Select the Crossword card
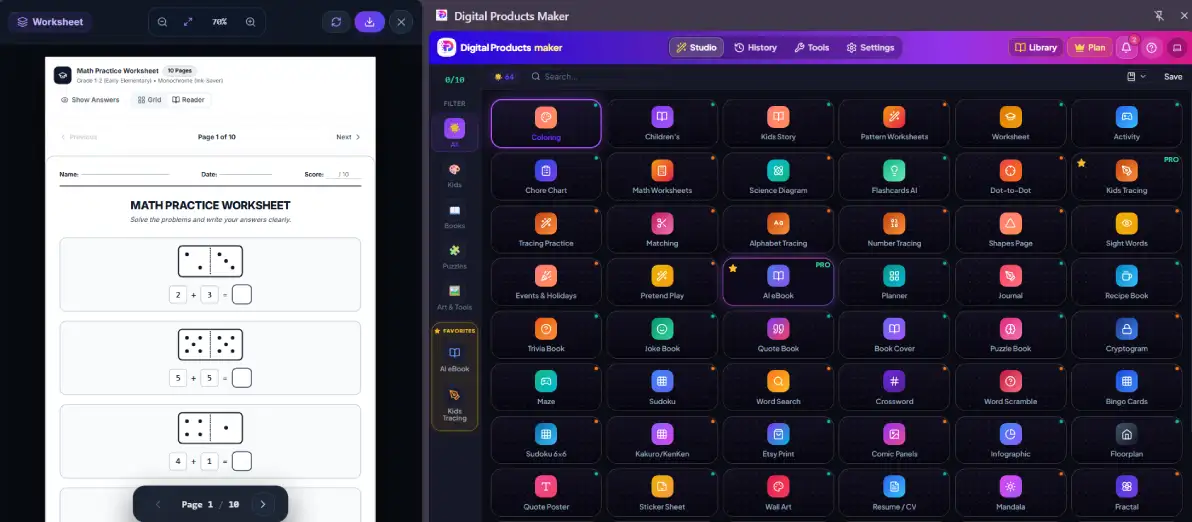 pos(894,388)
